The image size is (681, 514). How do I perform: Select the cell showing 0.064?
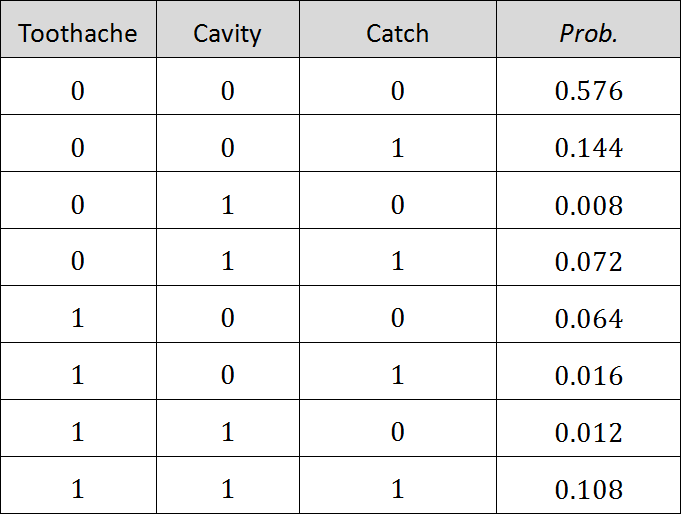click(x=588, y=319)
